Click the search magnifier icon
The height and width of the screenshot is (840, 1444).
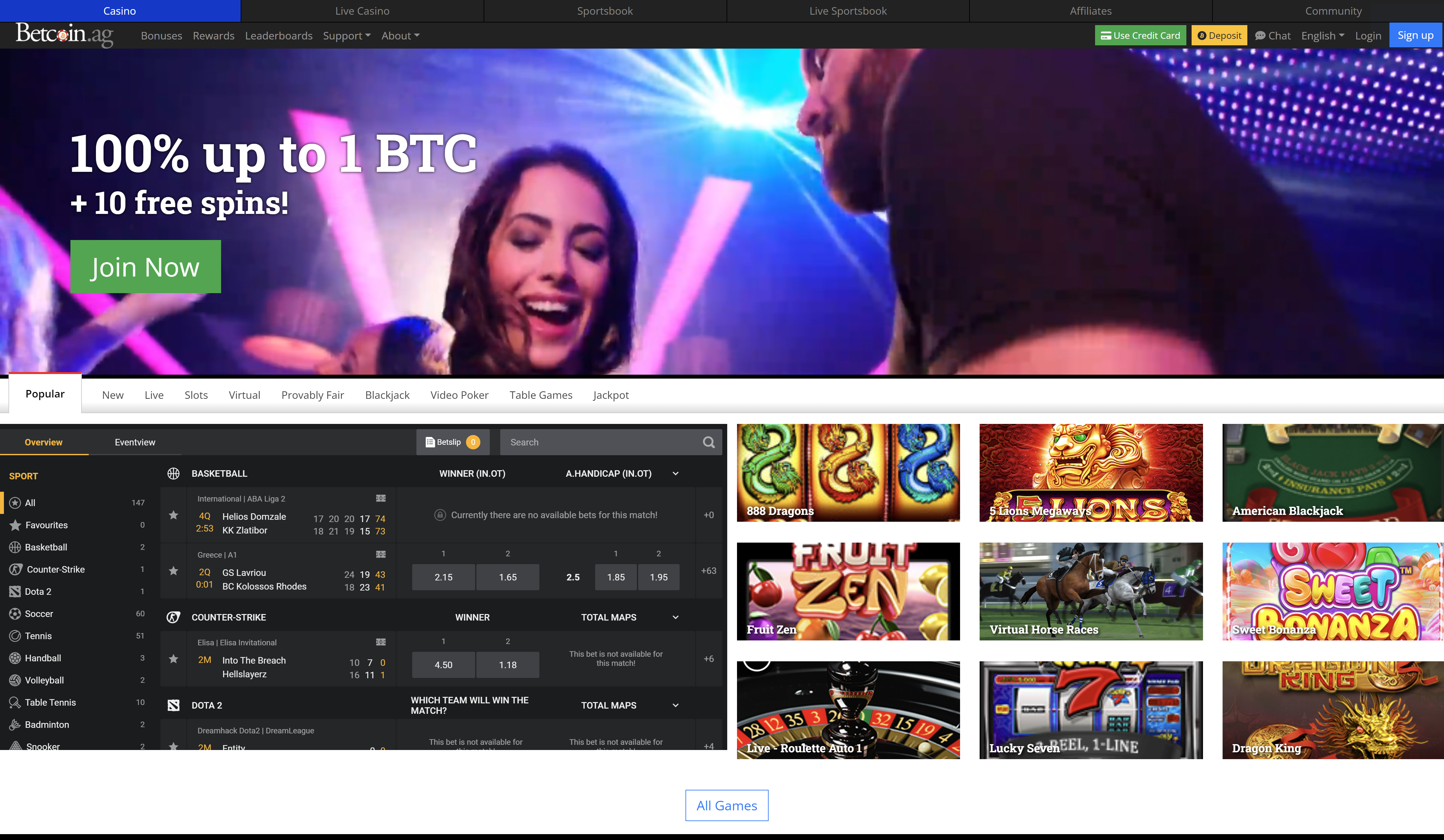[x=709, y=442]
